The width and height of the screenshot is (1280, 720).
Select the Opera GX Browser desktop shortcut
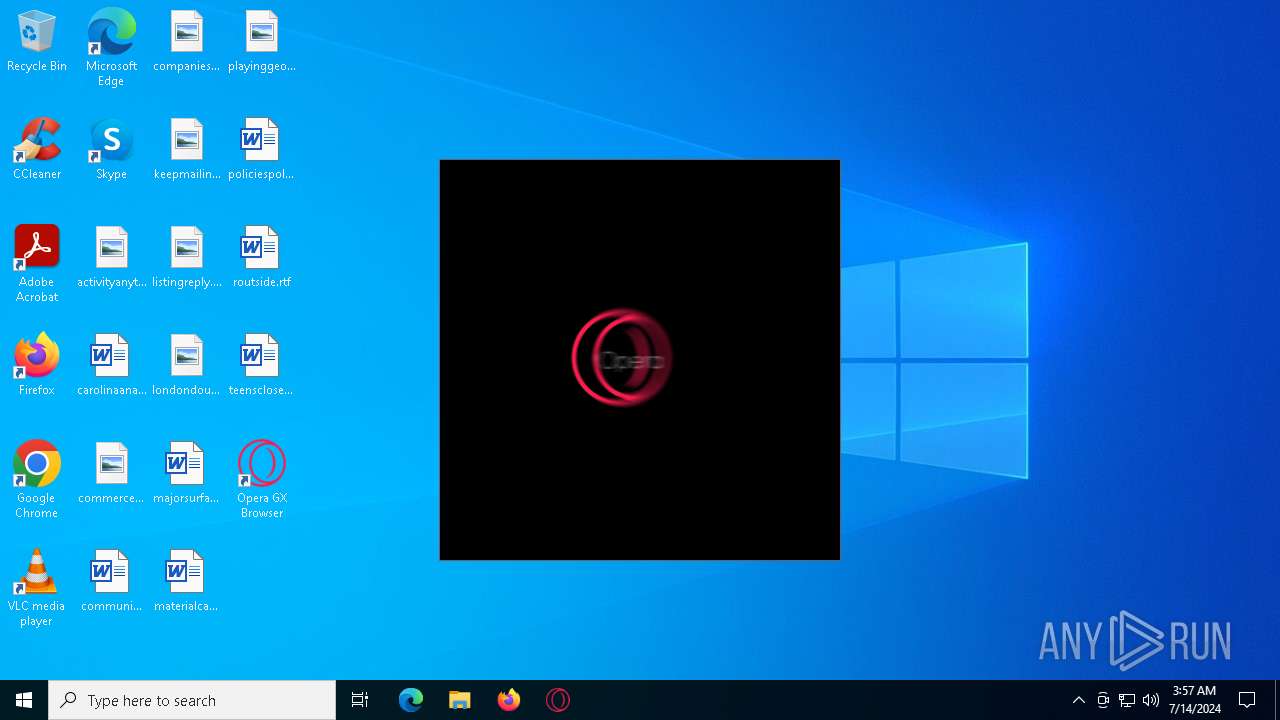tap(261, 480)
